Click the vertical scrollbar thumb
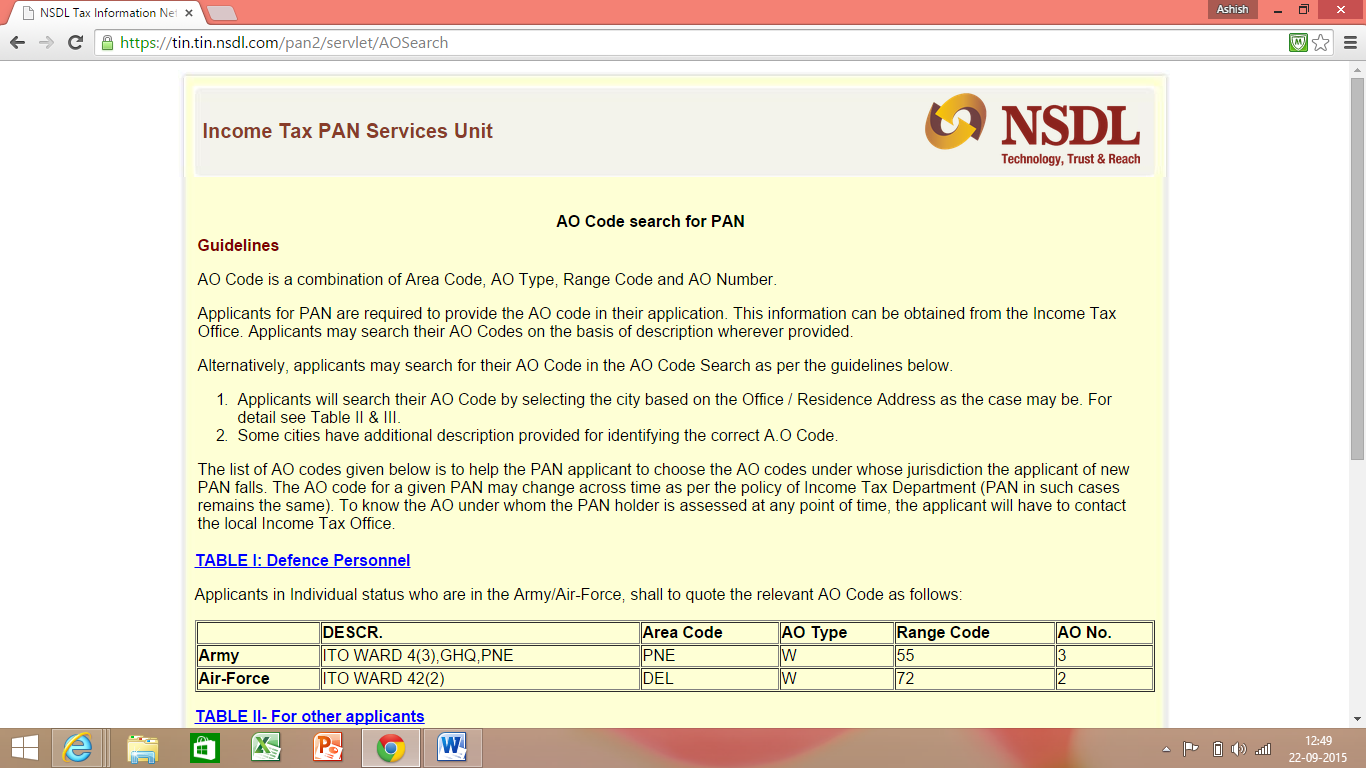The image size is (1366, 768). click(1357, 267)
